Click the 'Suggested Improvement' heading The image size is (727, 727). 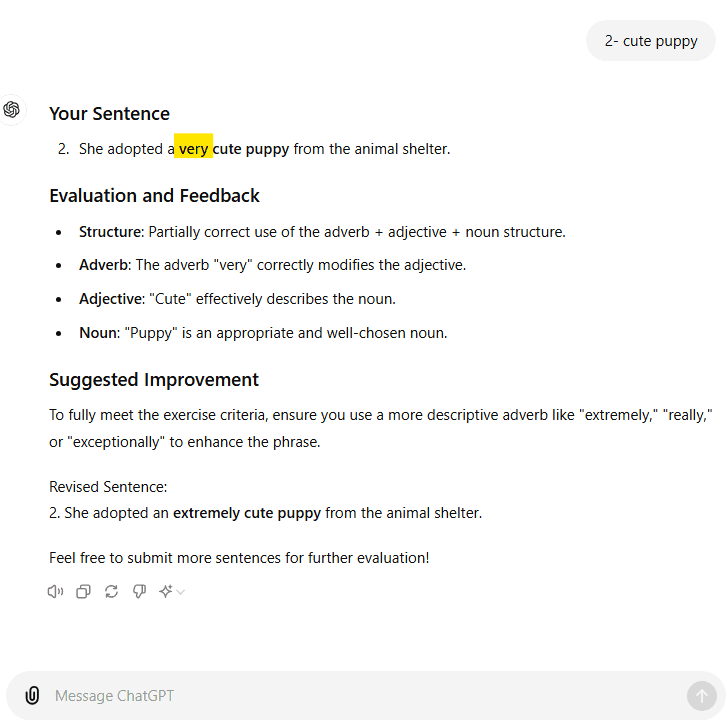point(154,380)
